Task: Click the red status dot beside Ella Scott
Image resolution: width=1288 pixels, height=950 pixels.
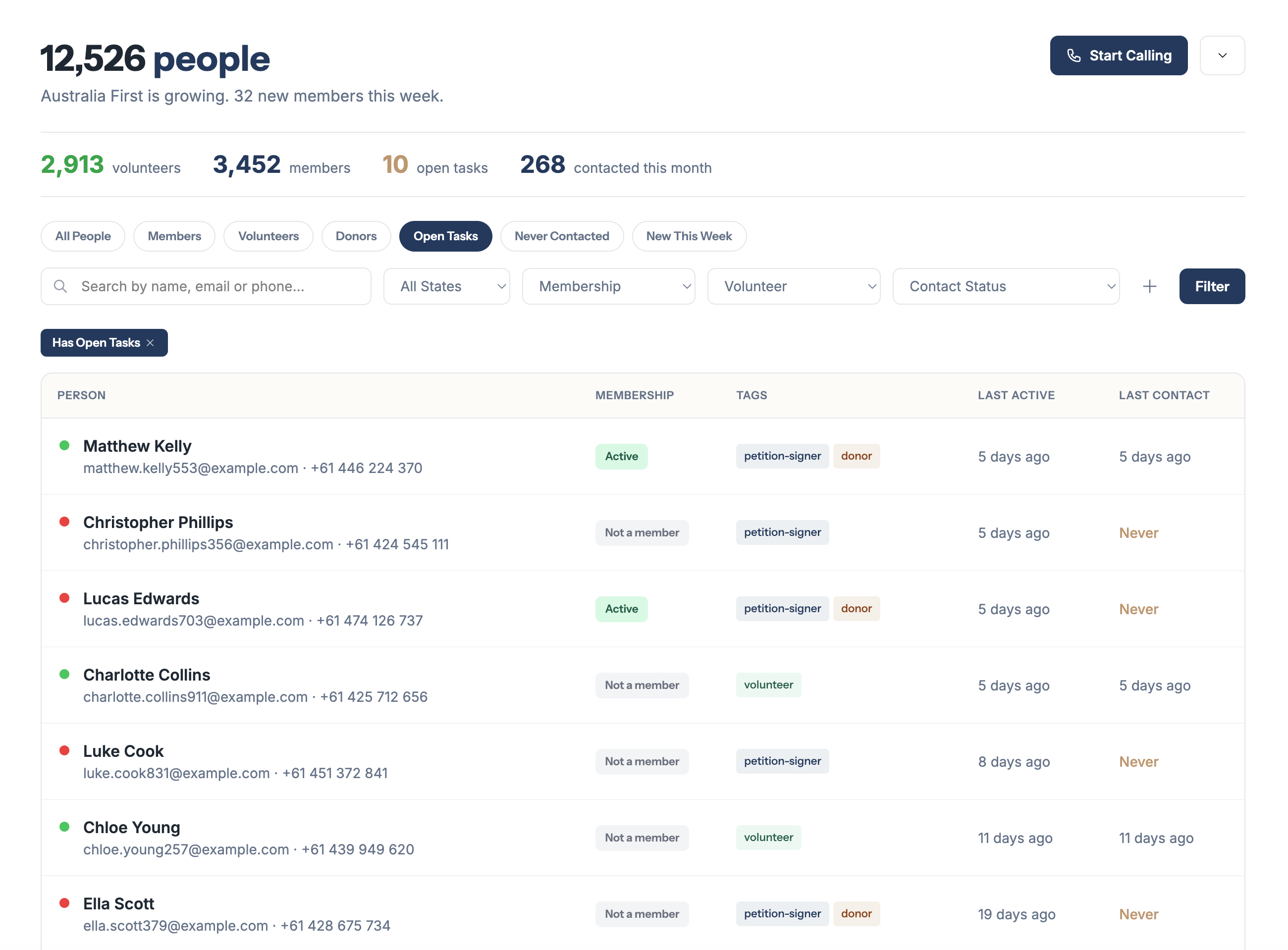Action: [x=64, y=903]
